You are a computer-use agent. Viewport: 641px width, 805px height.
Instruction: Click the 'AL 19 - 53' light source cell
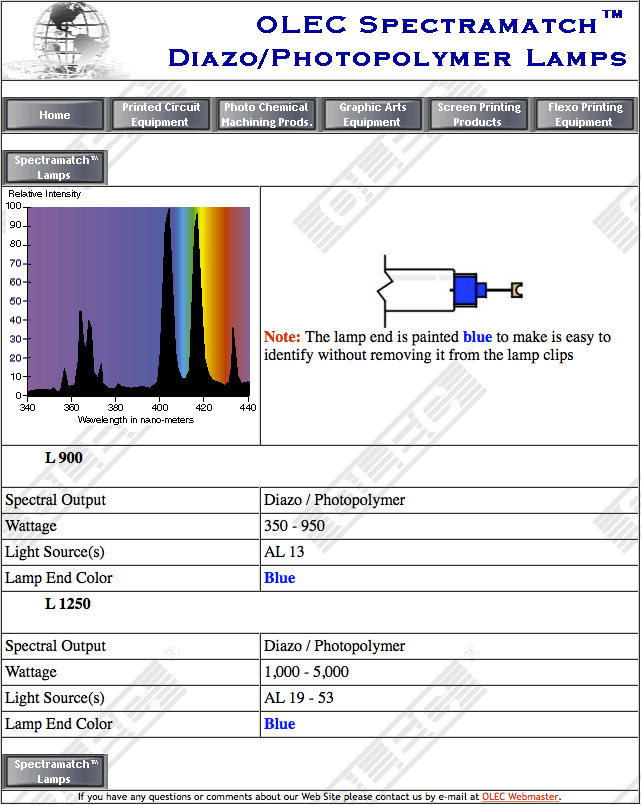[x=299, y=698]
